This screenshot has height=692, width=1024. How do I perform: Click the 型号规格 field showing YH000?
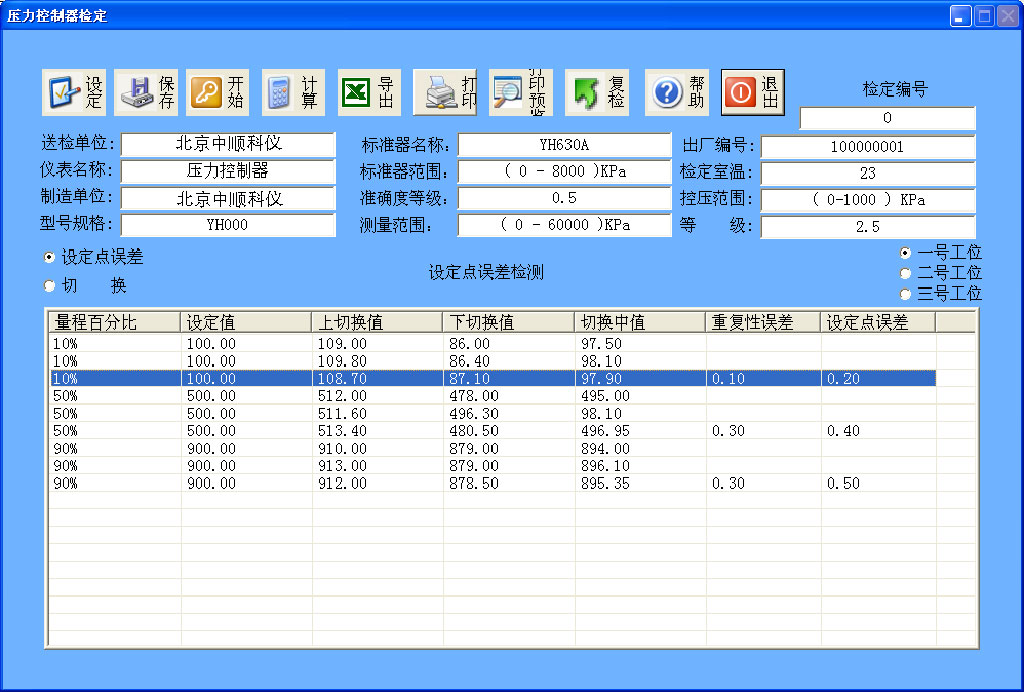228,225
